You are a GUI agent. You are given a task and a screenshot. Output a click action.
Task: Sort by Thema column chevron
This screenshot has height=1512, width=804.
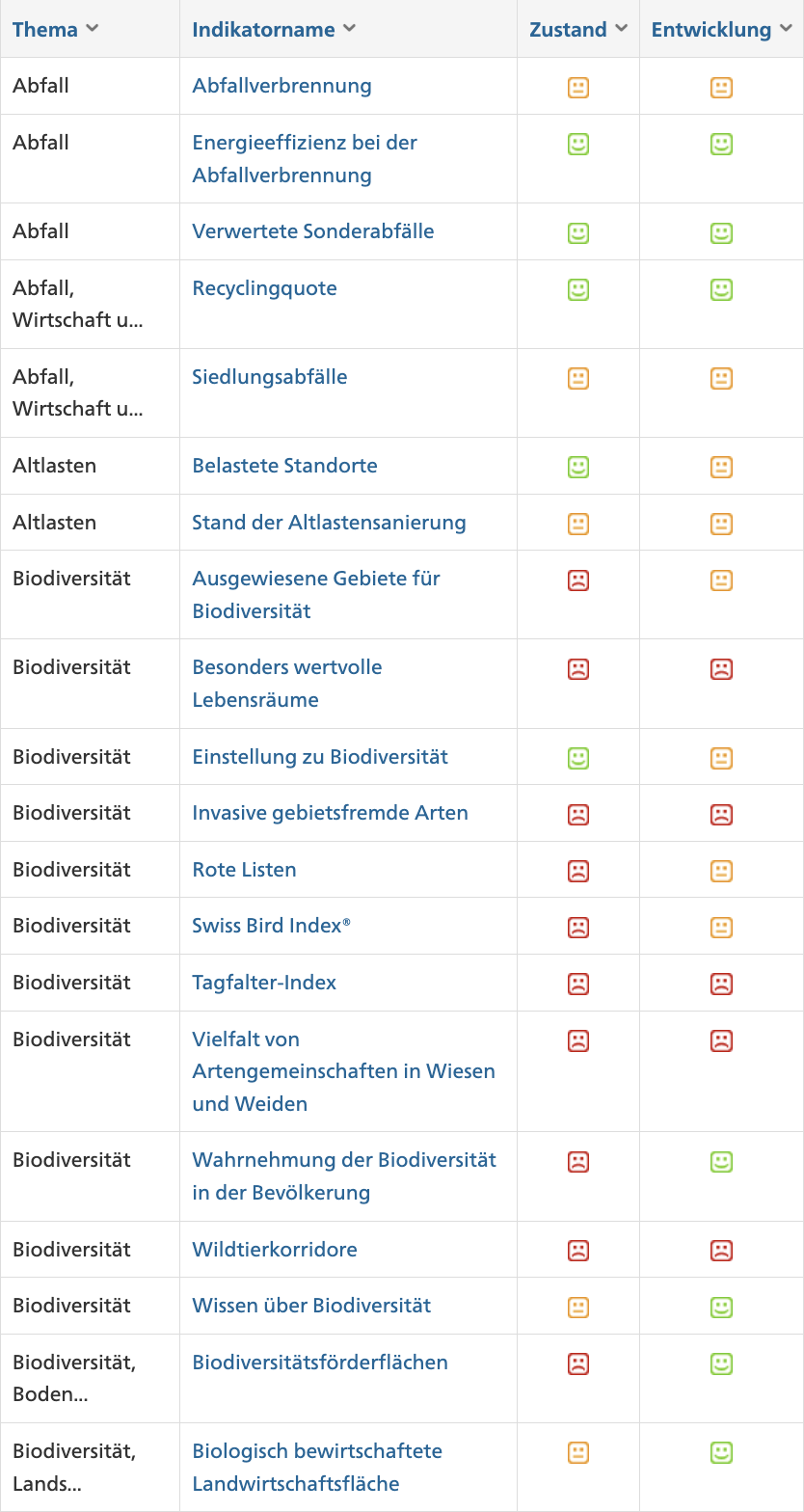coord(93,29)
